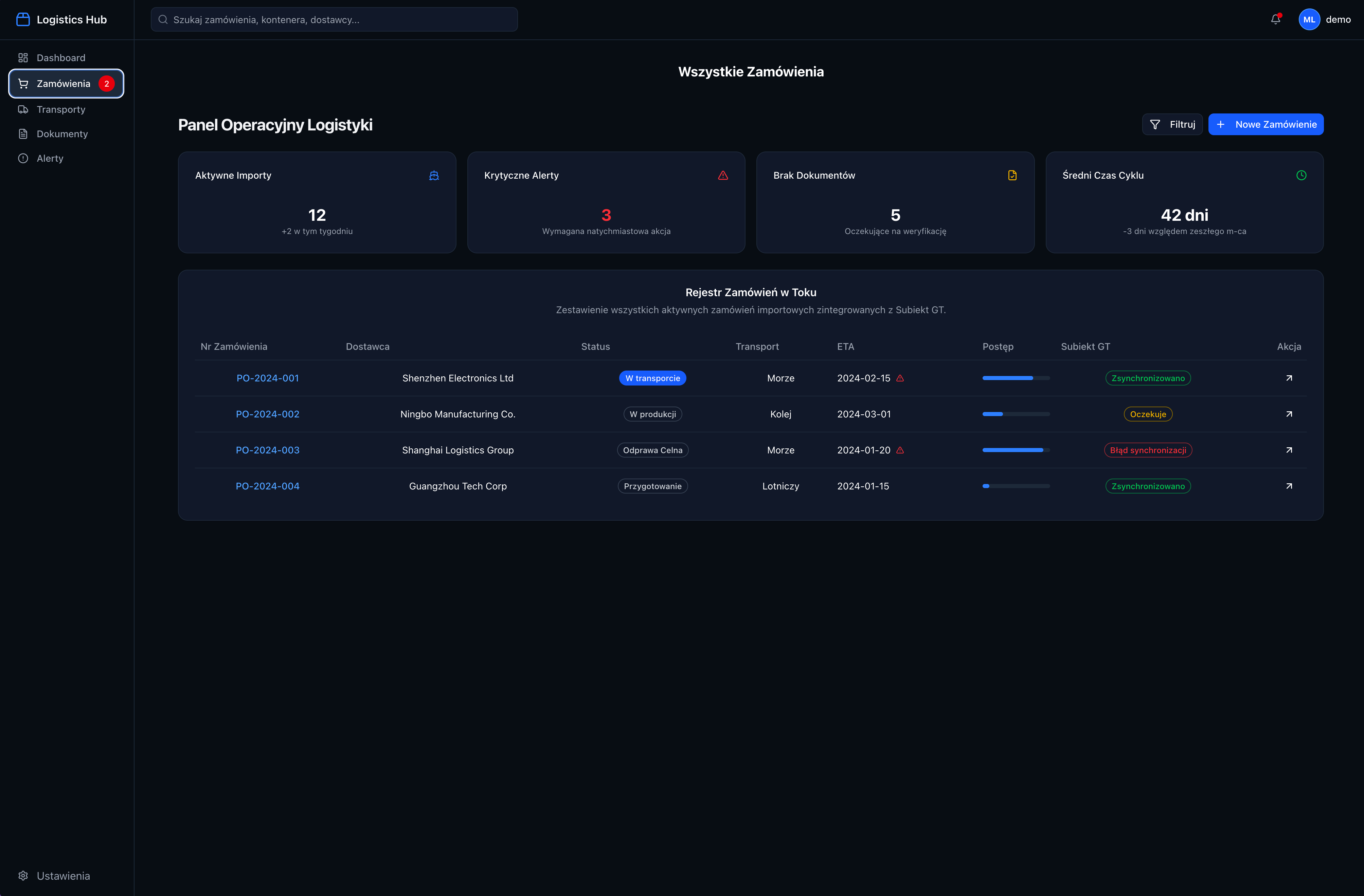The height and width of the screenshot is (896, 1364).
Task: Click document icon in Brak Dokumentów card
Action: (x=1012, y=175)
